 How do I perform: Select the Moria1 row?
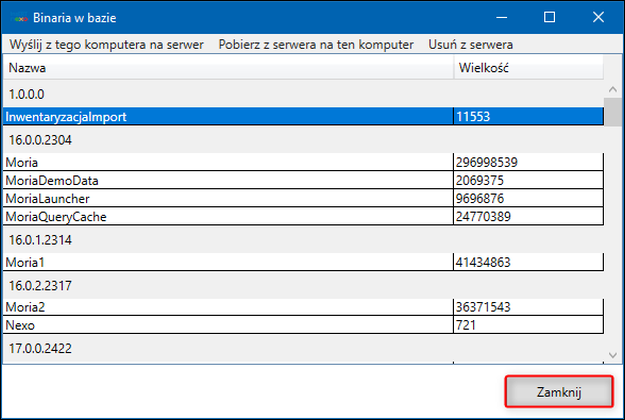point(303,262)
